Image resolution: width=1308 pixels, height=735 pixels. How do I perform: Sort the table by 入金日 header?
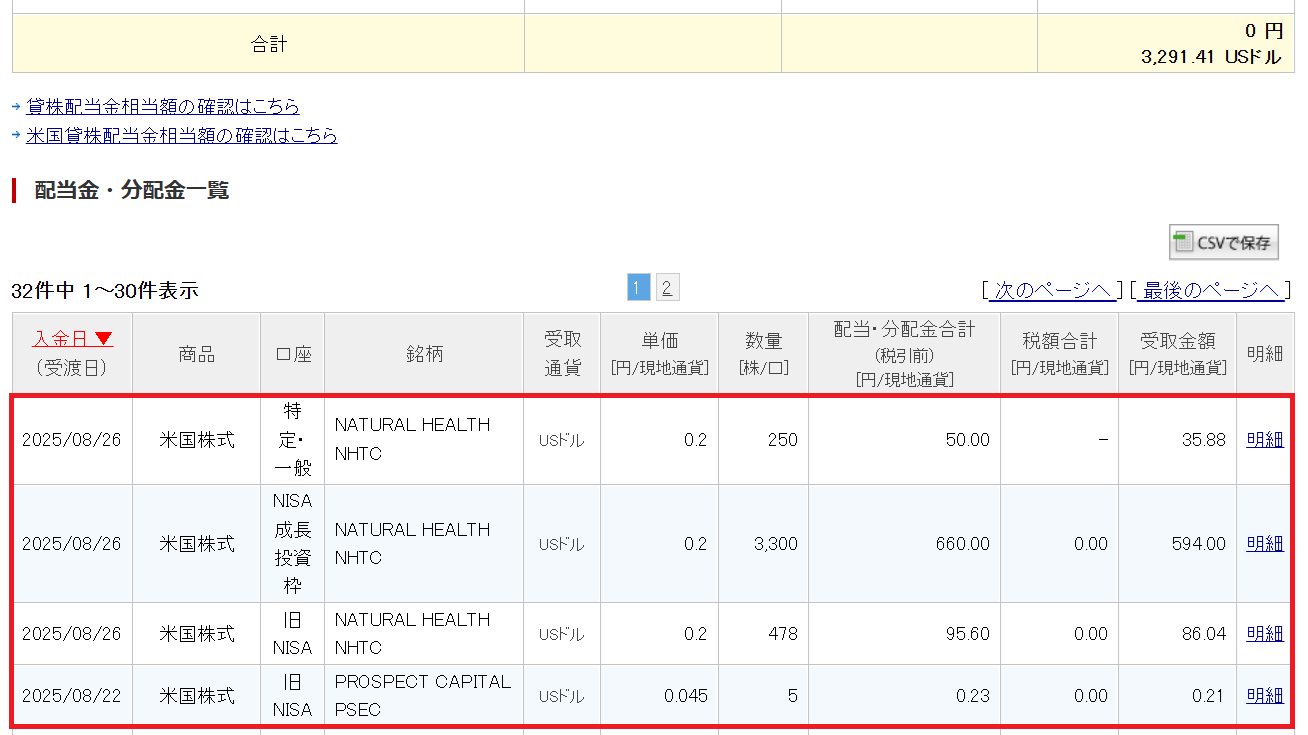[x=72, y=339]
